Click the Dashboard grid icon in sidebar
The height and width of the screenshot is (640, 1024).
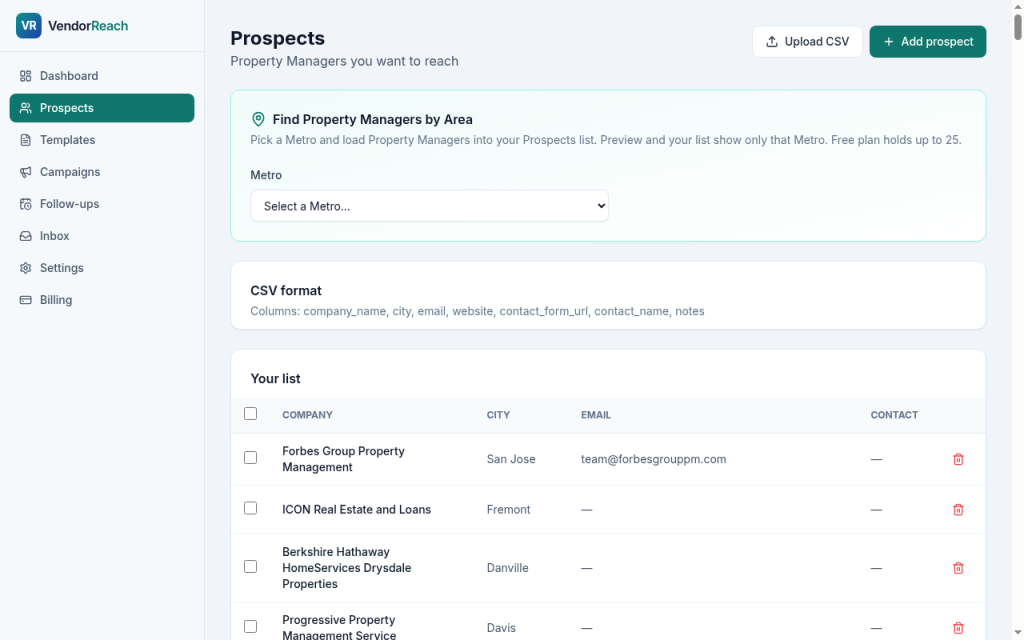click(x=25, y=76)
